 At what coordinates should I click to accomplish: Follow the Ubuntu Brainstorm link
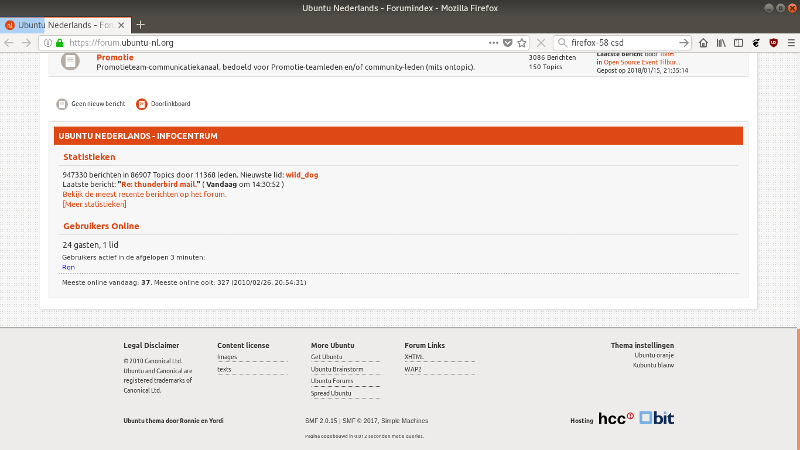(x=337, y=369)
